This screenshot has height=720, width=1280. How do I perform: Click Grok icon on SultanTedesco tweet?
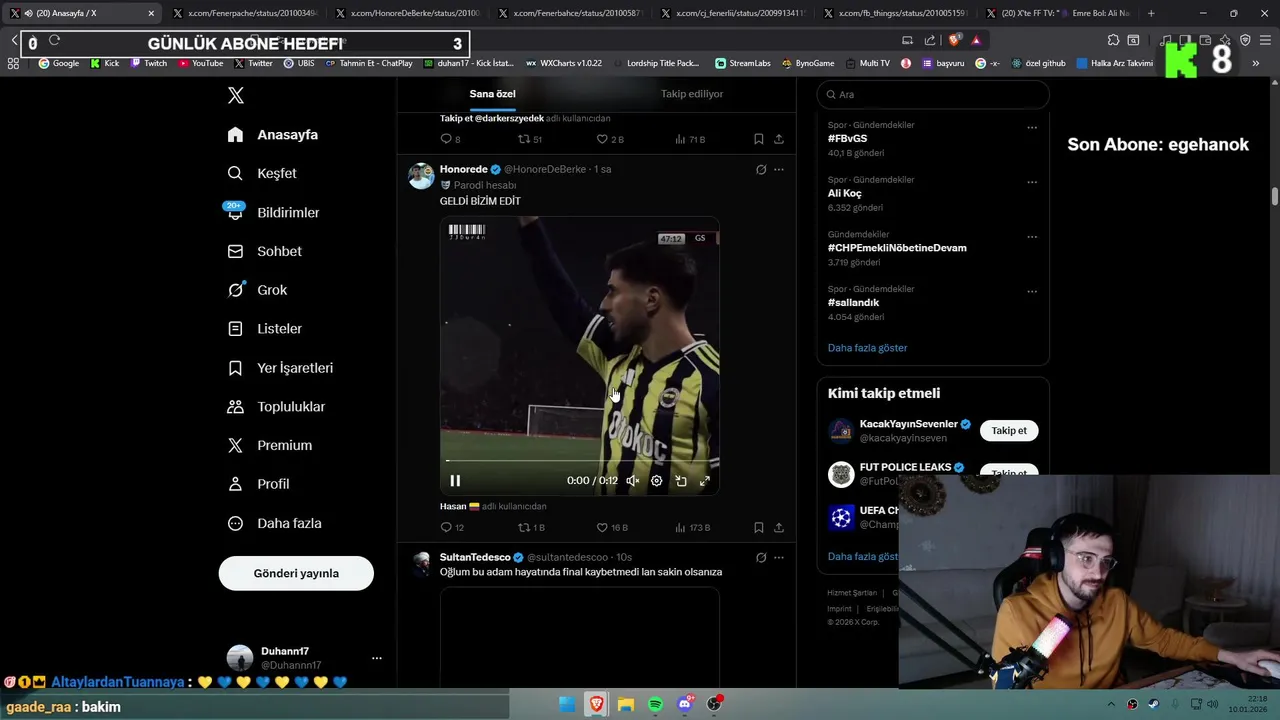[761, 557]
